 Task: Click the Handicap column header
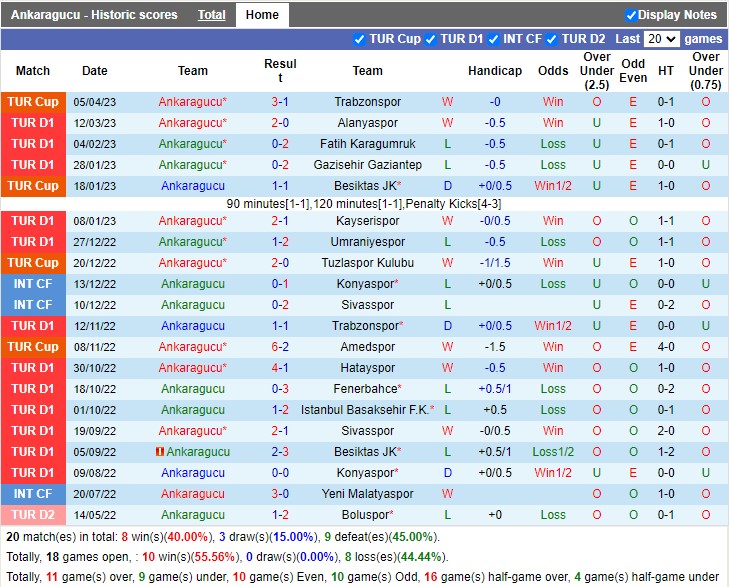(495, 71)
